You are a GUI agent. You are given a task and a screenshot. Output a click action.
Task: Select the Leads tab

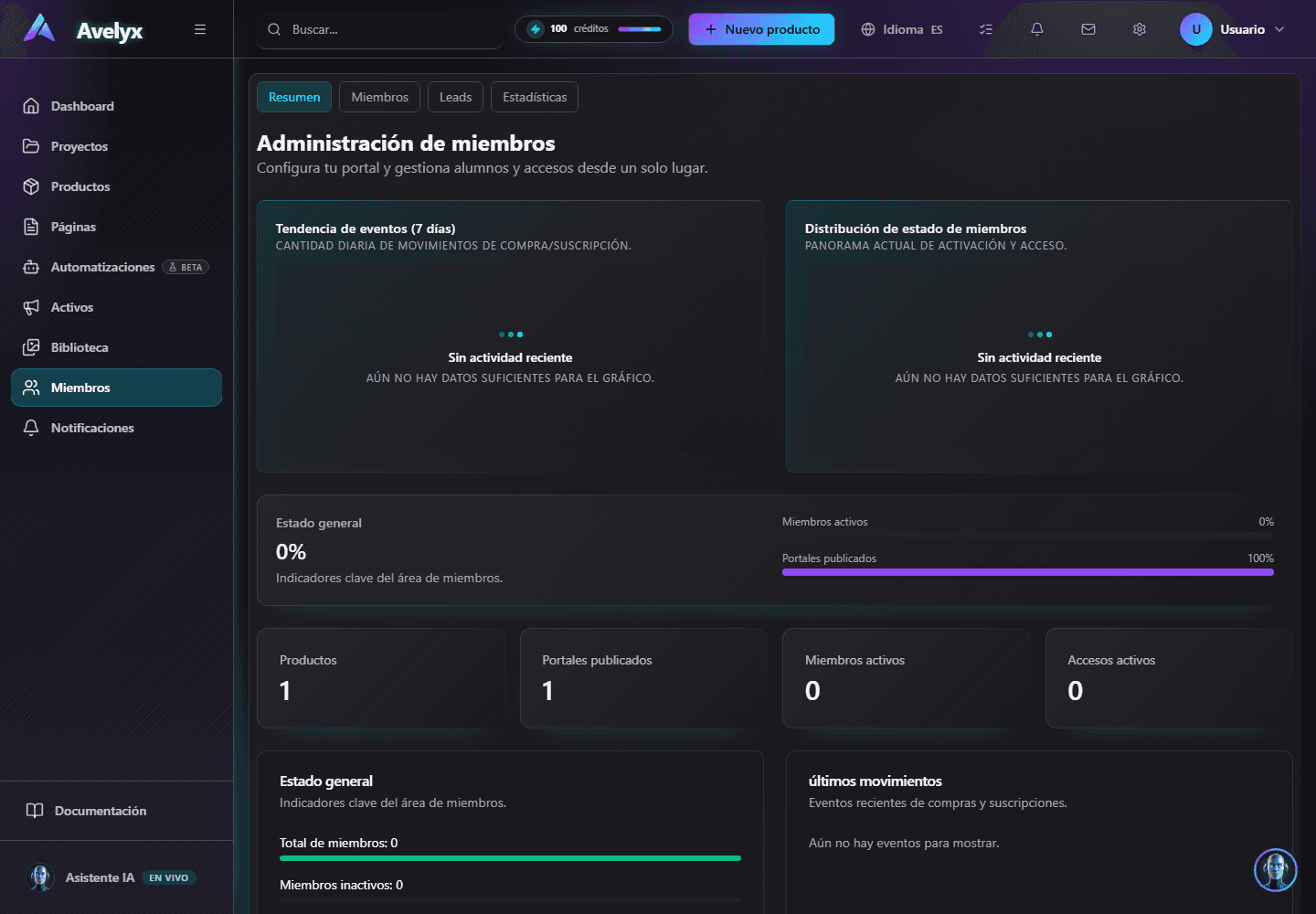[455, 97]
